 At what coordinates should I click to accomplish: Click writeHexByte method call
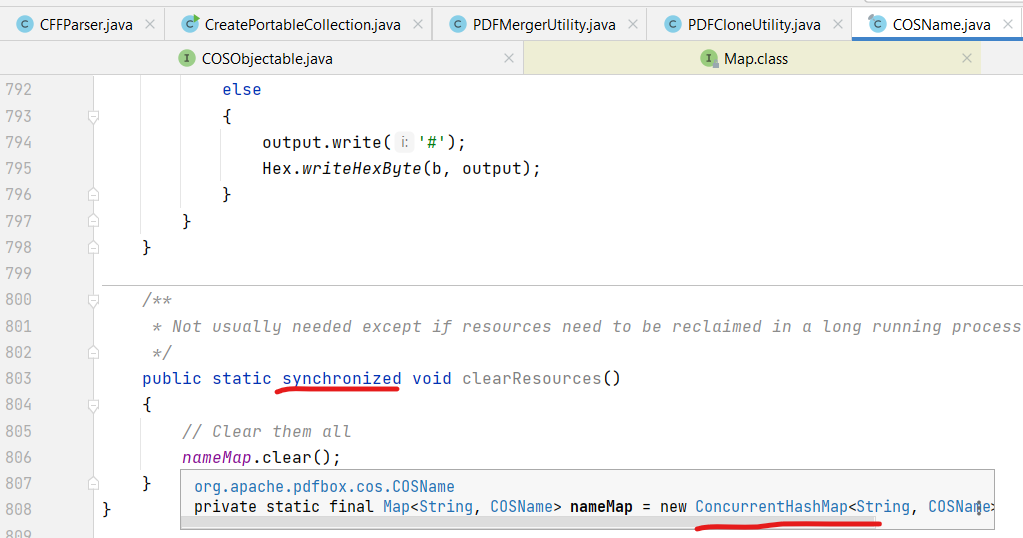click(x=361, y=169)
